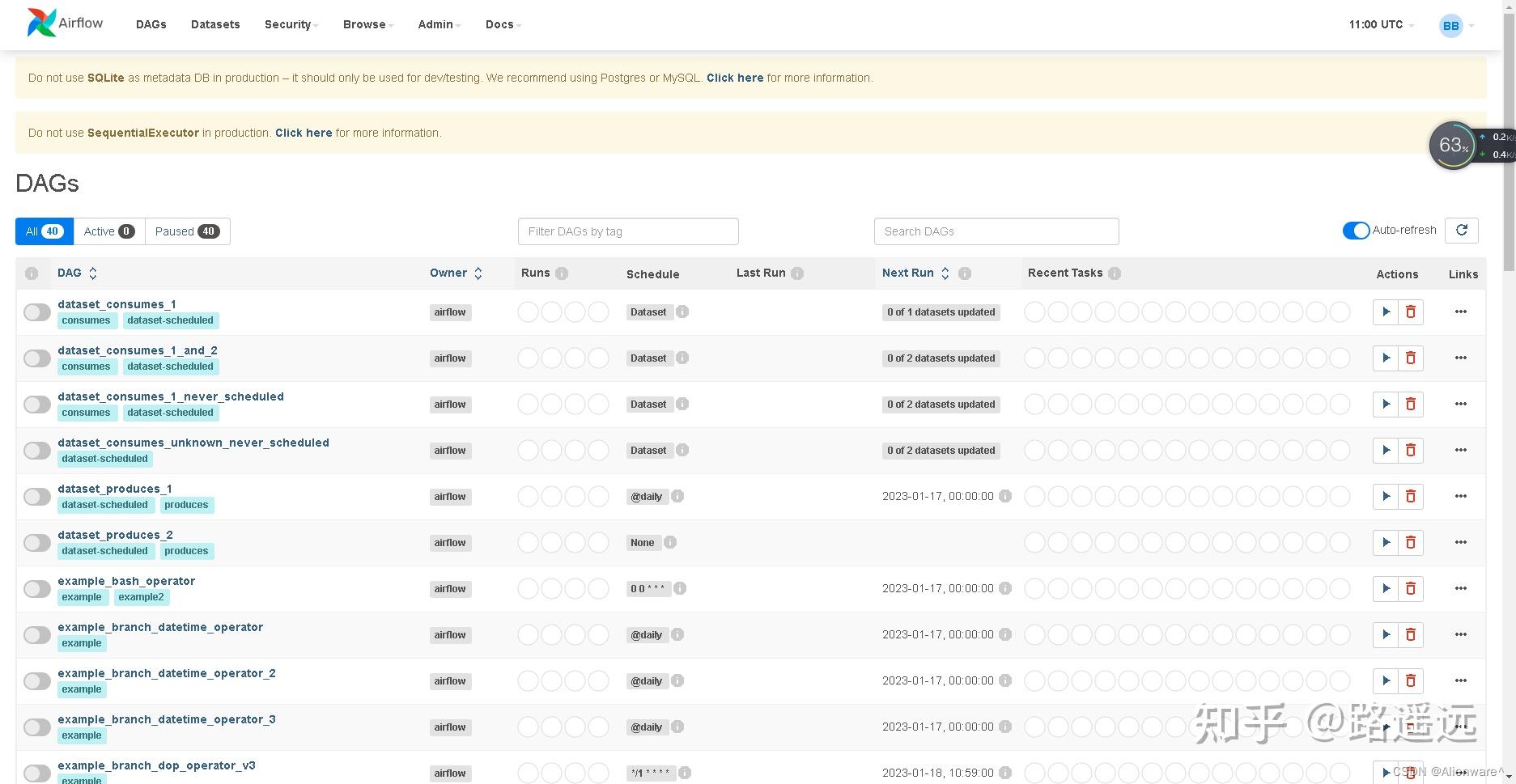This screenshot has width=1516, height=784.
Task: Sort DAGs by clicking the Next Run sort arrows
Action: (x=944, y=273)
